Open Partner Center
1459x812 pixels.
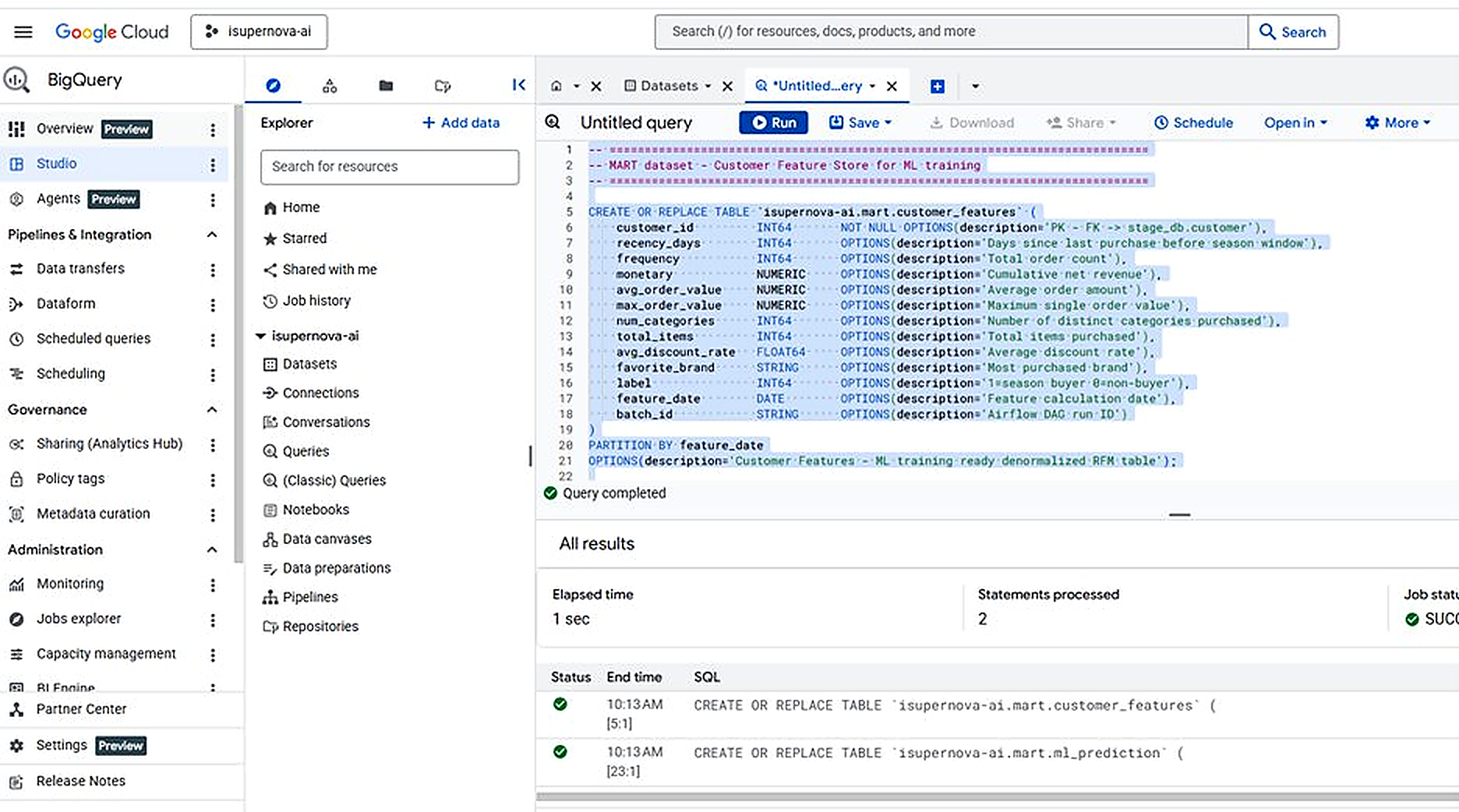pyautogui.click(x=81, y=709)
